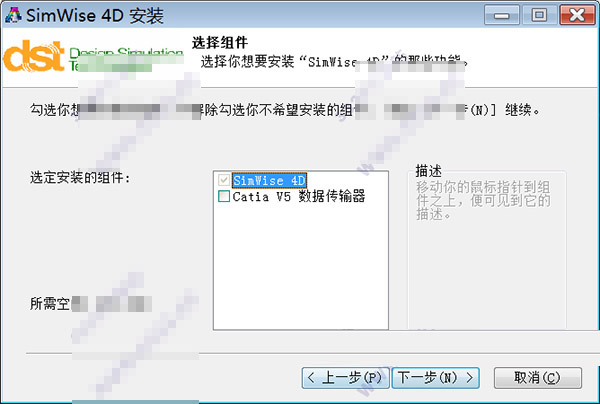Go back with 上一步(P) button
600x404 pixels.
coord(346,378)
